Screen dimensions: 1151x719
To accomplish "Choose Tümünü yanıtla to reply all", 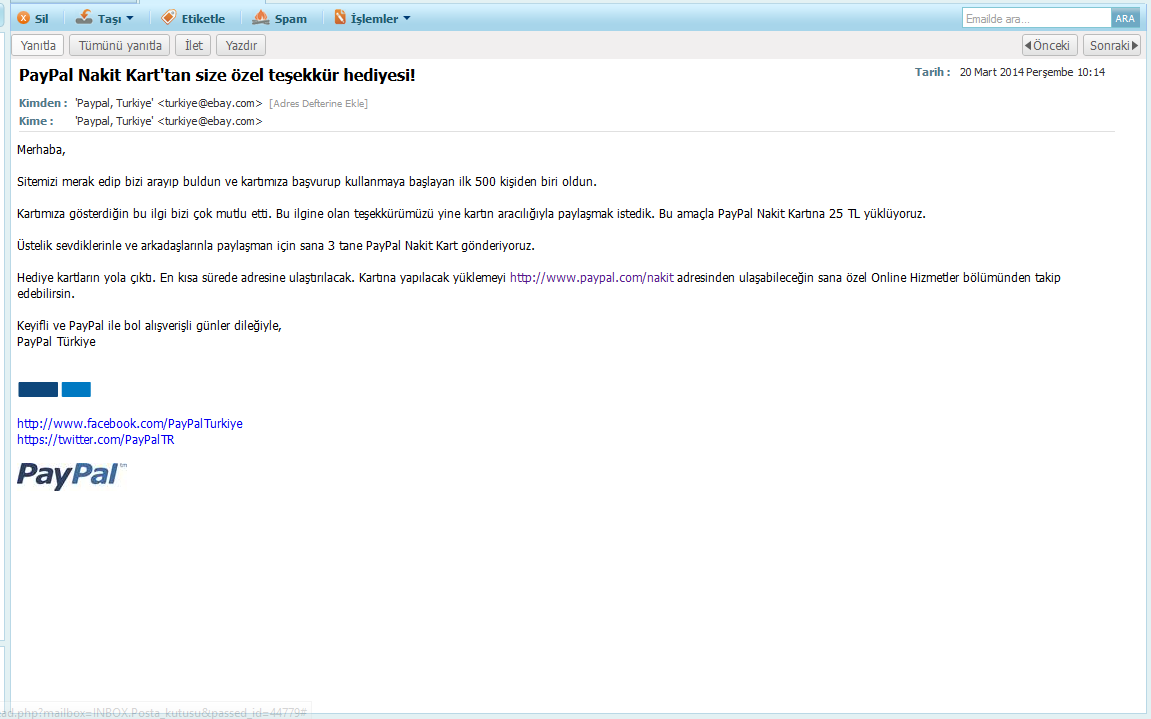I will coord(120,46).
